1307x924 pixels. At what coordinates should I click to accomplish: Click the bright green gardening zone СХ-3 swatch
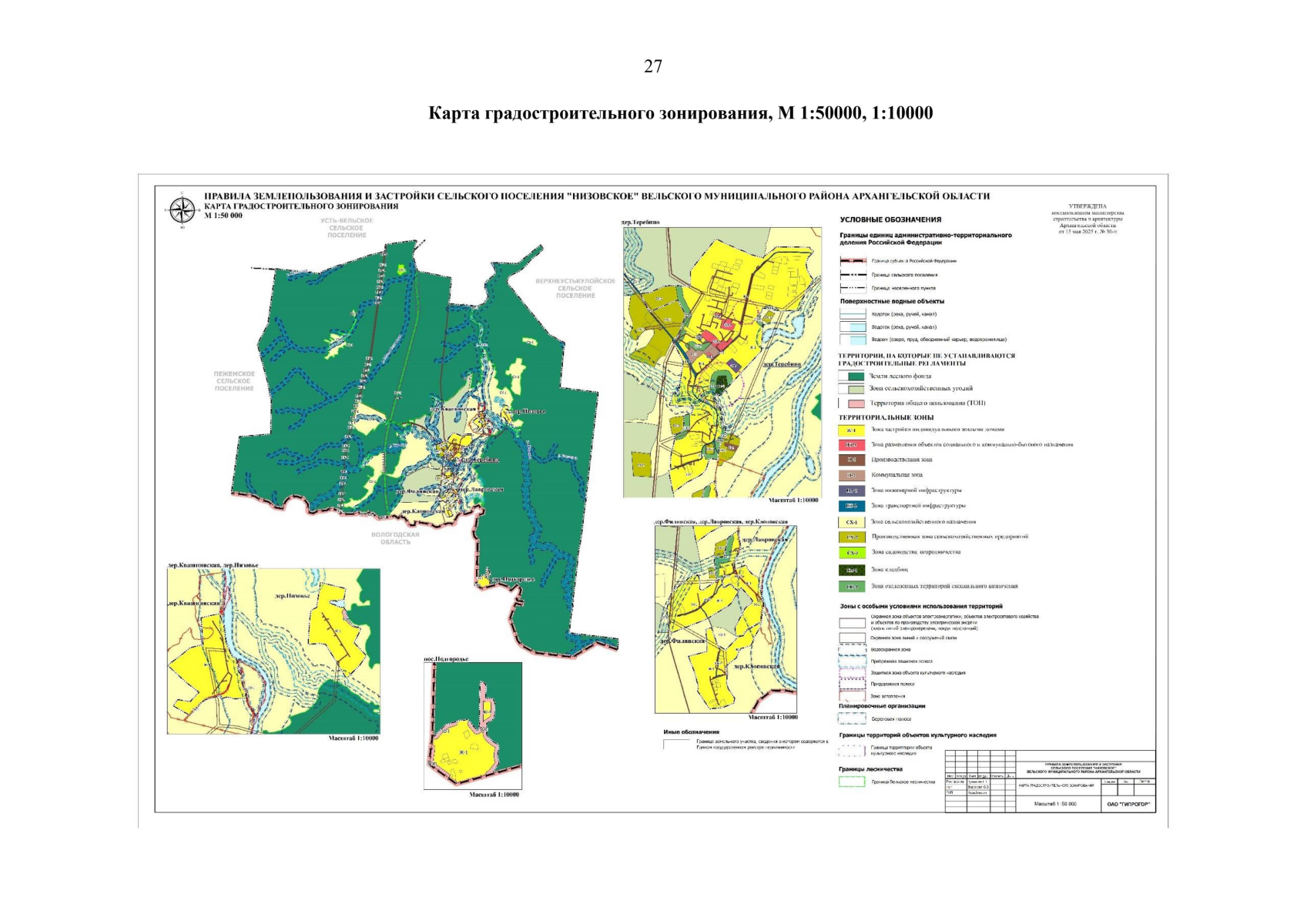[851, 553]
